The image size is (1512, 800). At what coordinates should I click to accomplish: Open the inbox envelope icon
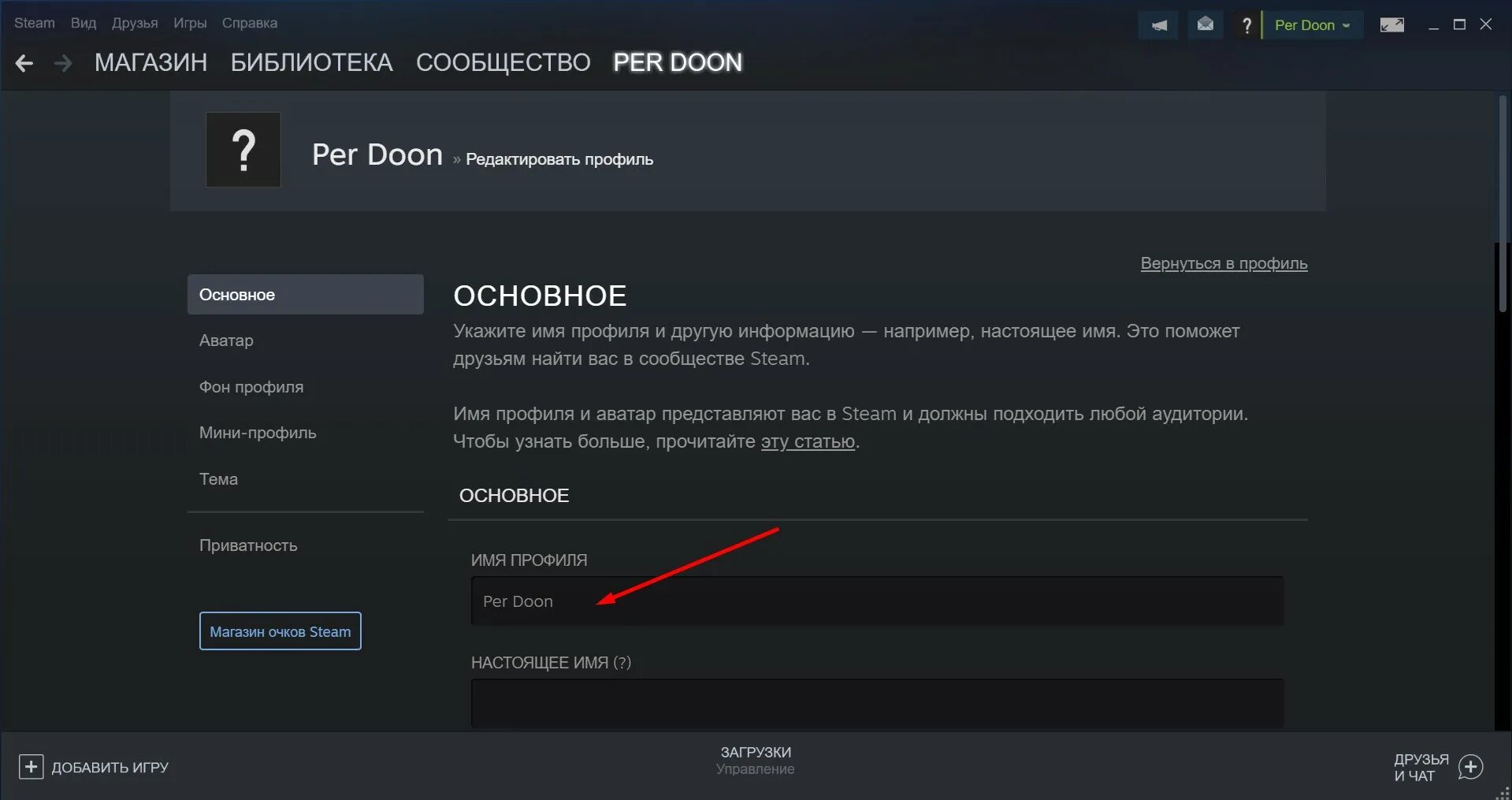1206,25
